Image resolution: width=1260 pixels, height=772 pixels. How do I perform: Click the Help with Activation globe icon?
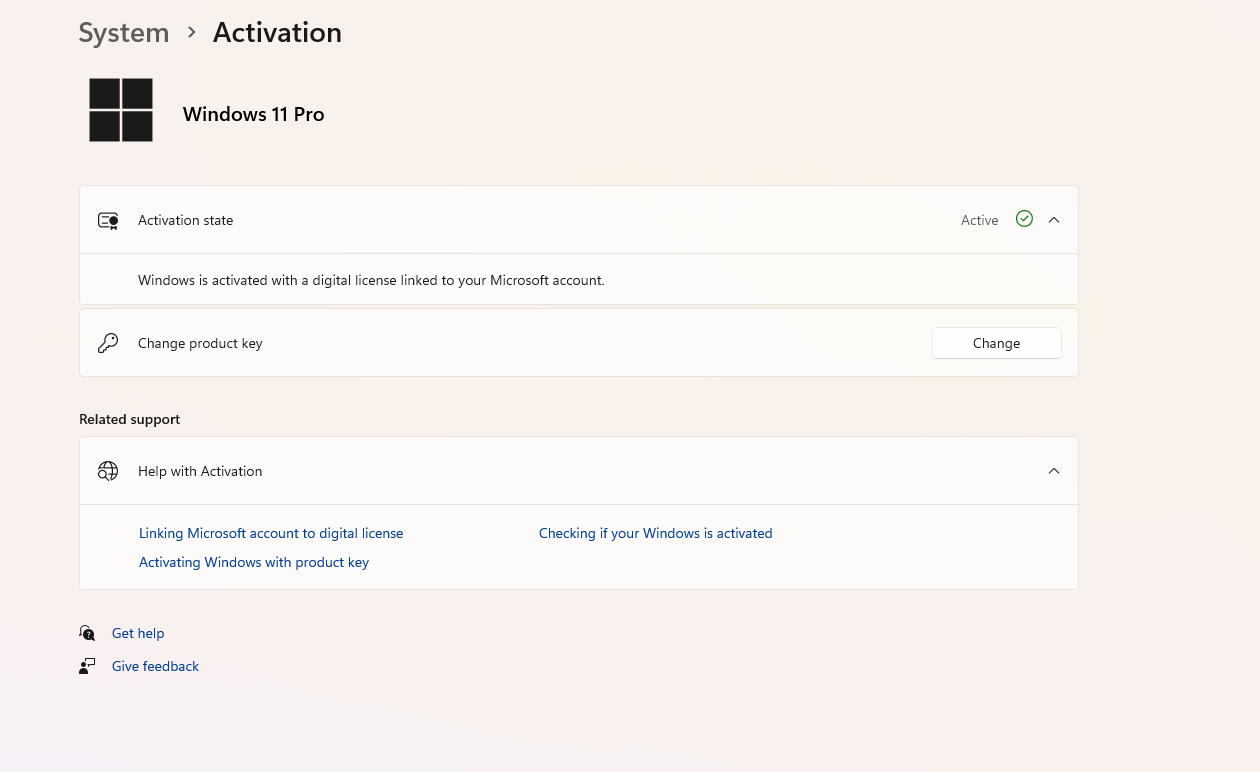(108, 471)
